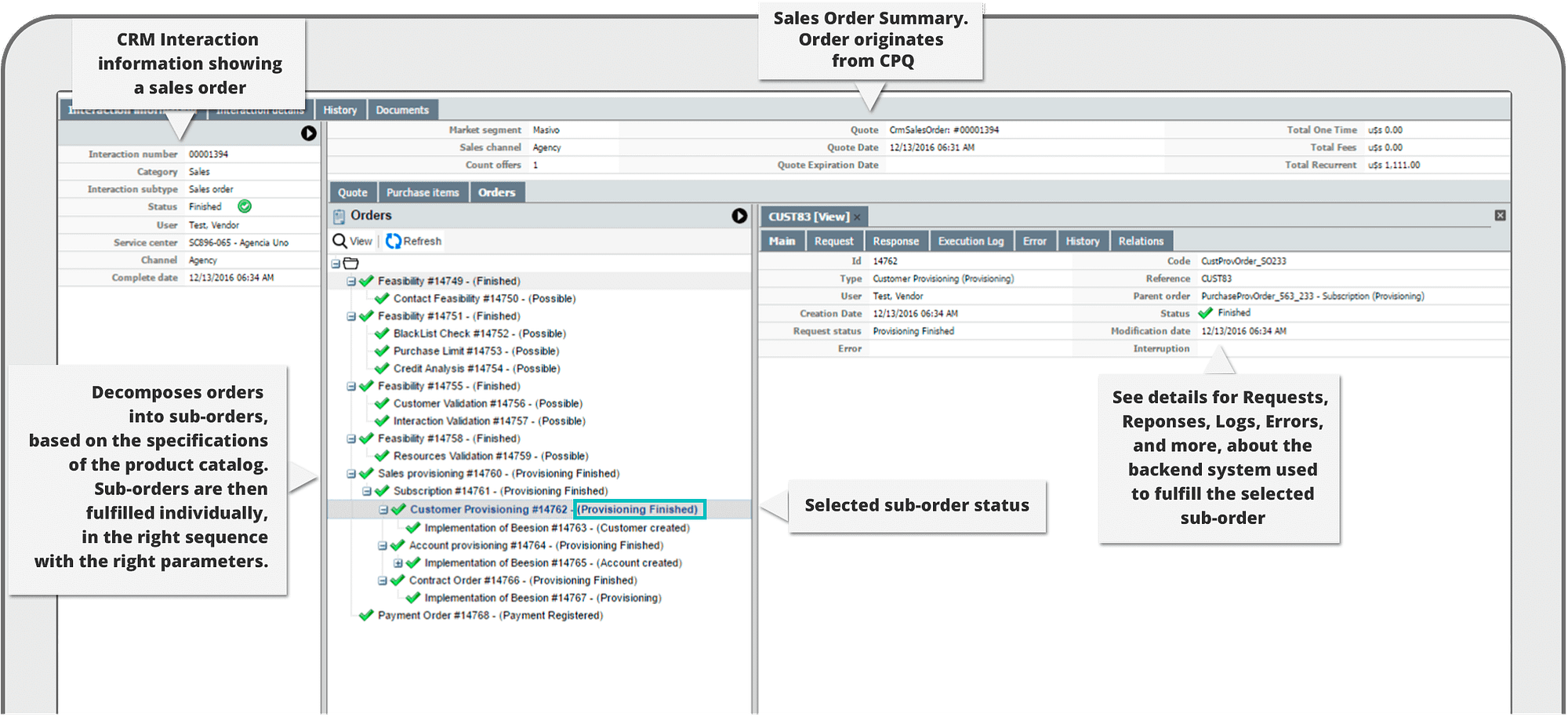Expand Implementation of Beesion #14765
Viewport: 1568px width, 717px height.
point(398,562)
